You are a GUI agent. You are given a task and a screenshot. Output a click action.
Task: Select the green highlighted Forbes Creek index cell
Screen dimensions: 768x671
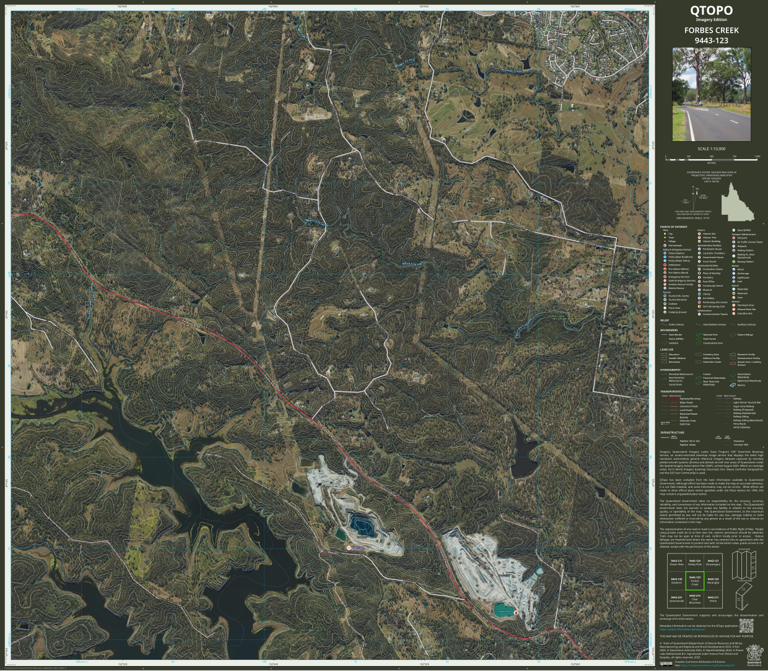695,580
